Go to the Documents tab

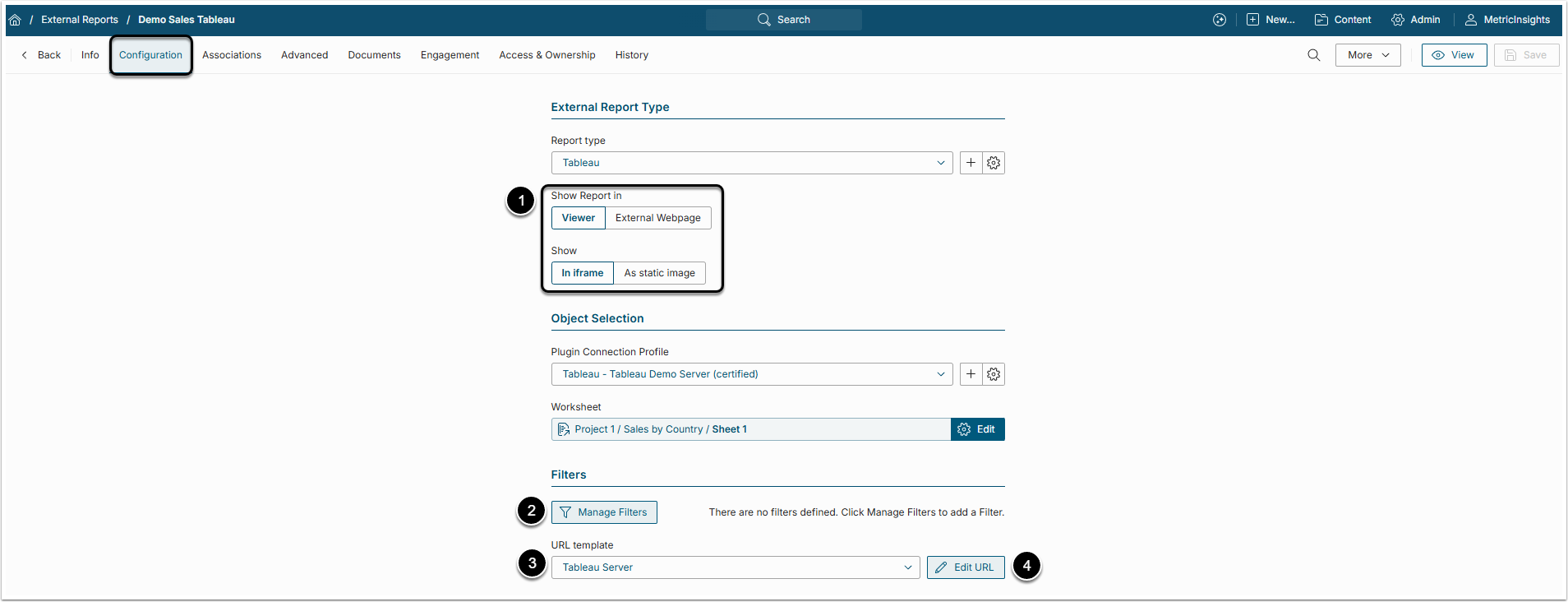pos(375,55)
